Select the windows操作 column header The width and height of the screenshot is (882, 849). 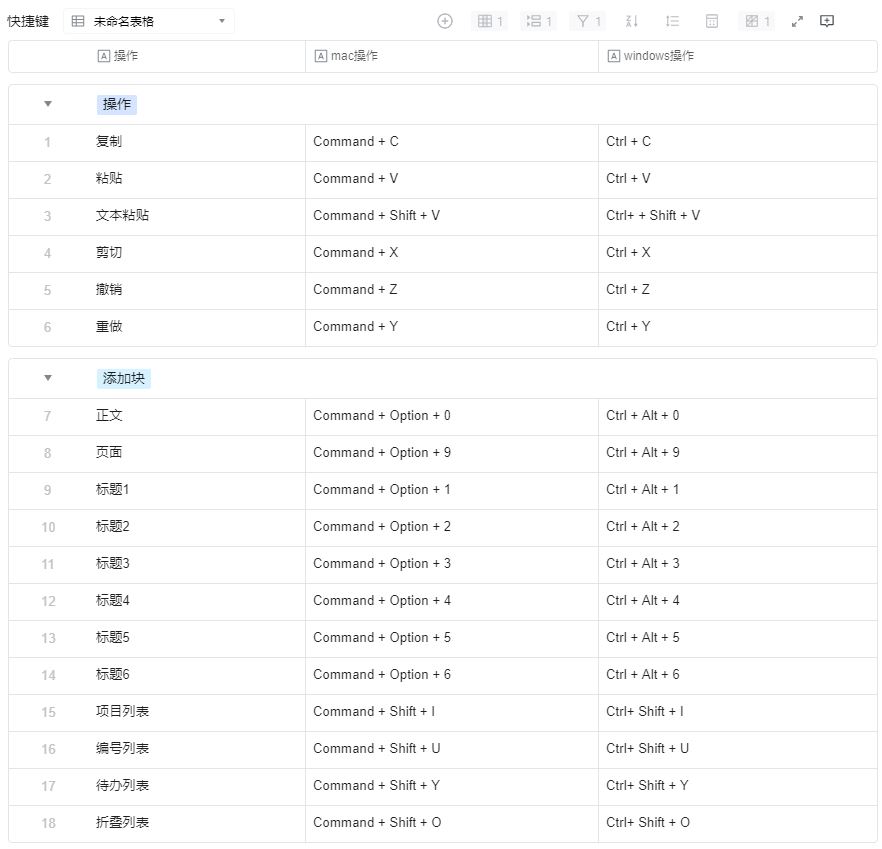tap(737, 56)
